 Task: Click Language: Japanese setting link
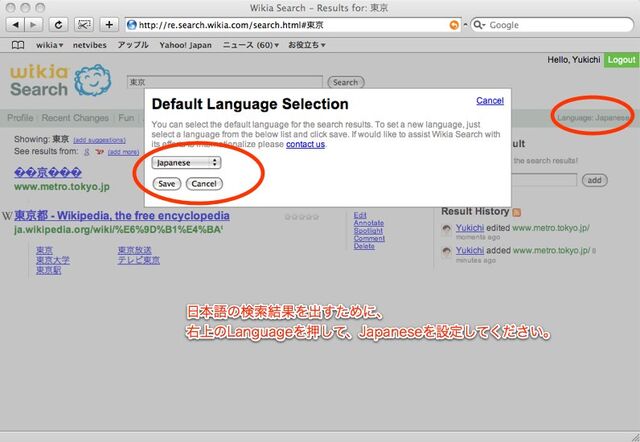click(x=593, y=118)
